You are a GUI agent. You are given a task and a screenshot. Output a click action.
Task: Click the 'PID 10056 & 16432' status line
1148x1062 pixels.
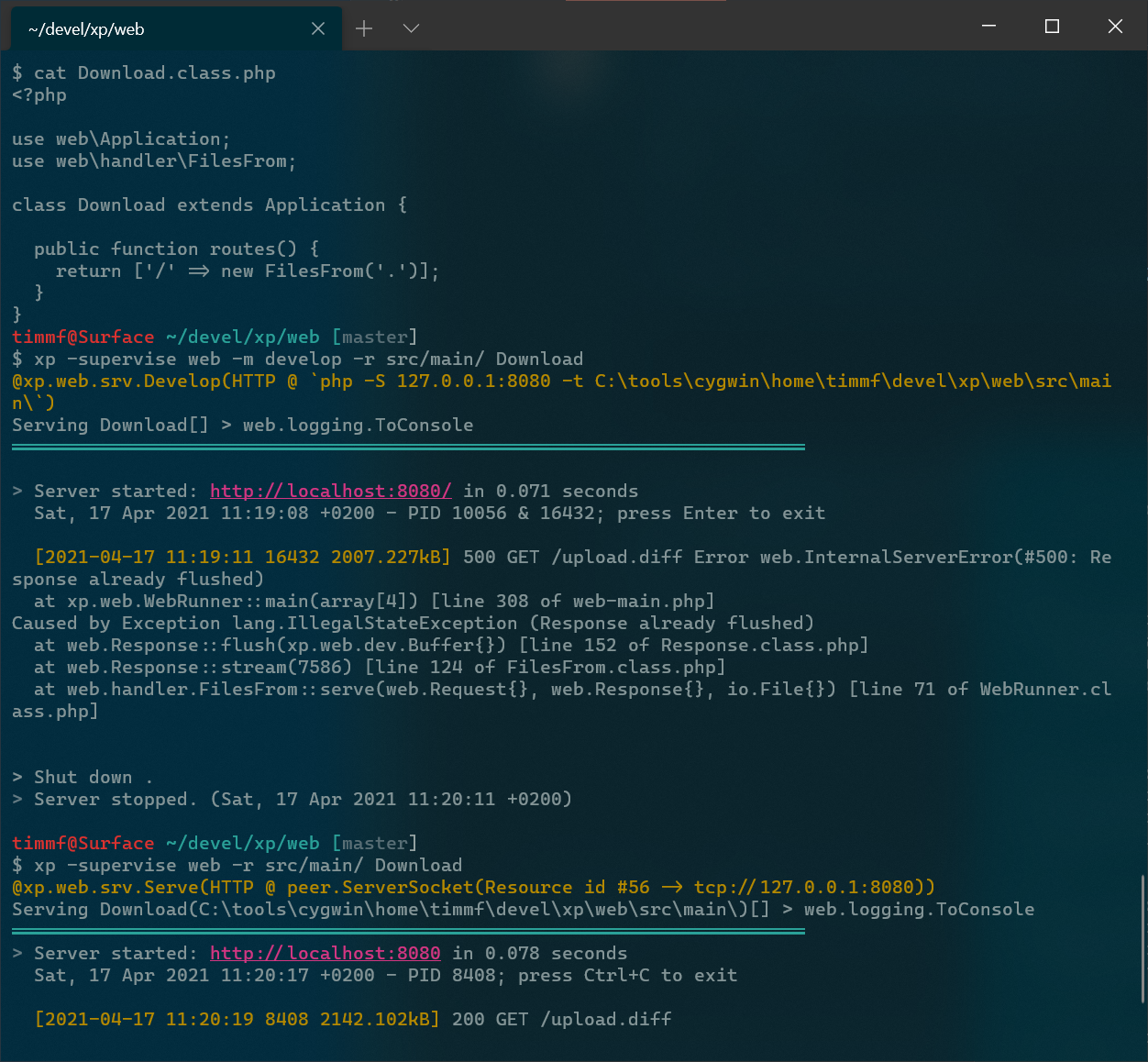[430, 513]
